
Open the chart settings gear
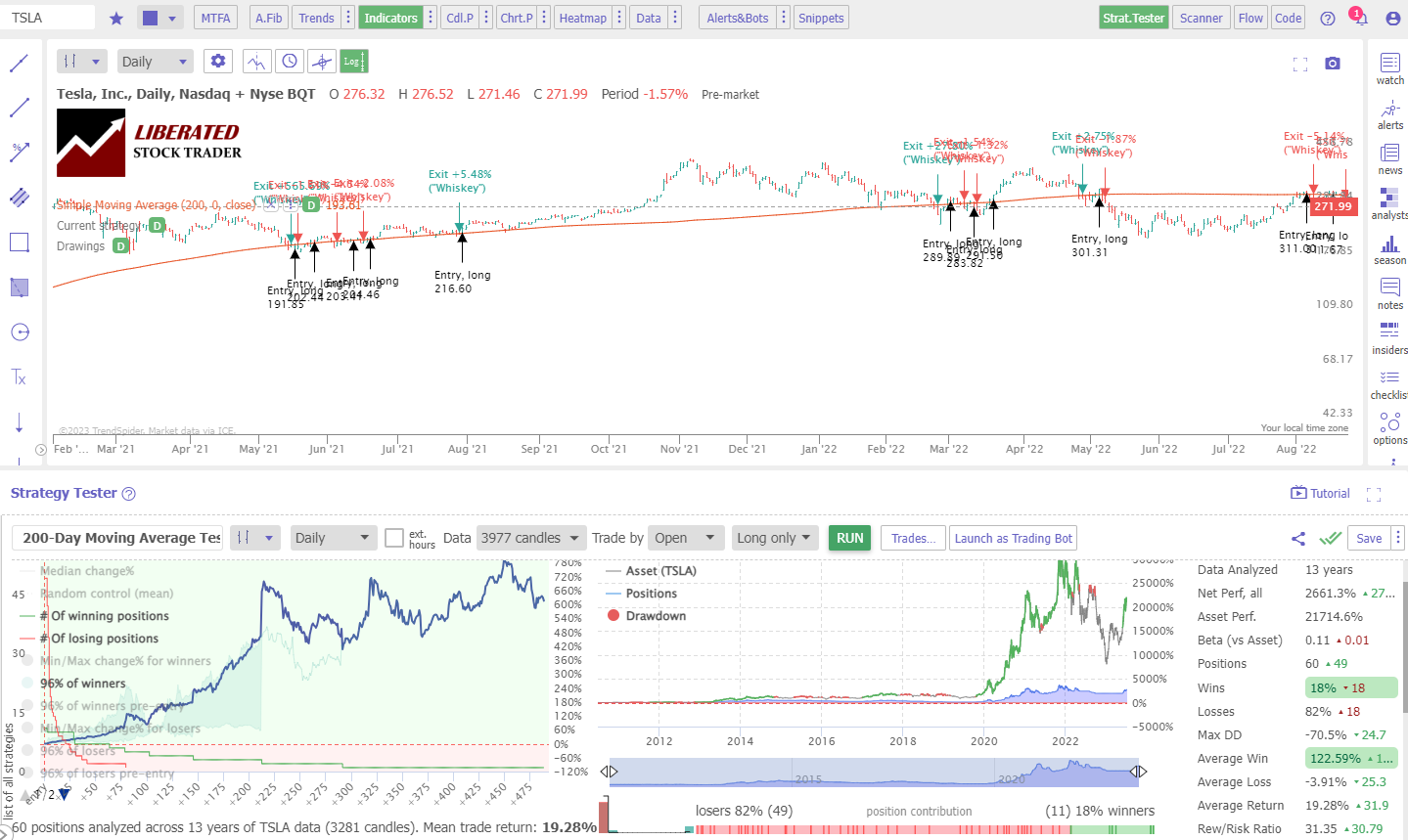pyautogui.click(x=217, y=61)
